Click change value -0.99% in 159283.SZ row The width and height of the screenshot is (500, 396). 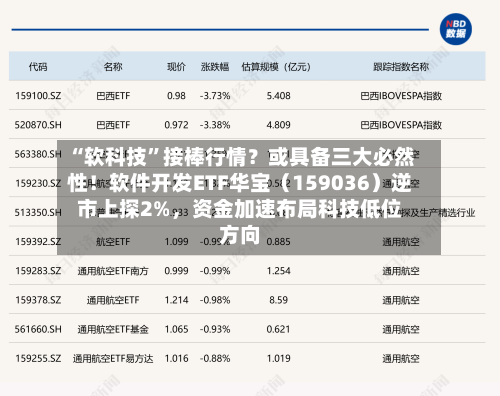[x=215, y=271]
